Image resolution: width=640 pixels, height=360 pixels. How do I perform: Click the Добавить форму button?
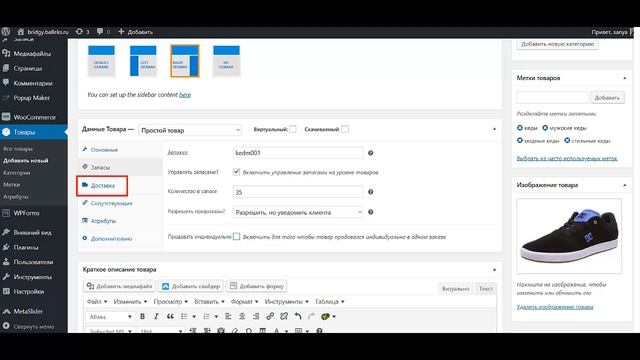[256, 286]
